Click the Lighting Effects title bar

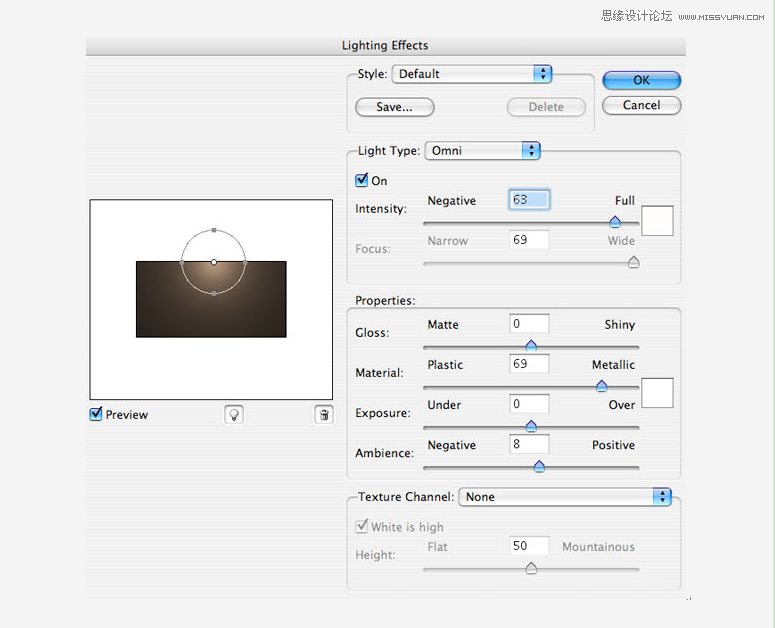(x=386, y=46)
